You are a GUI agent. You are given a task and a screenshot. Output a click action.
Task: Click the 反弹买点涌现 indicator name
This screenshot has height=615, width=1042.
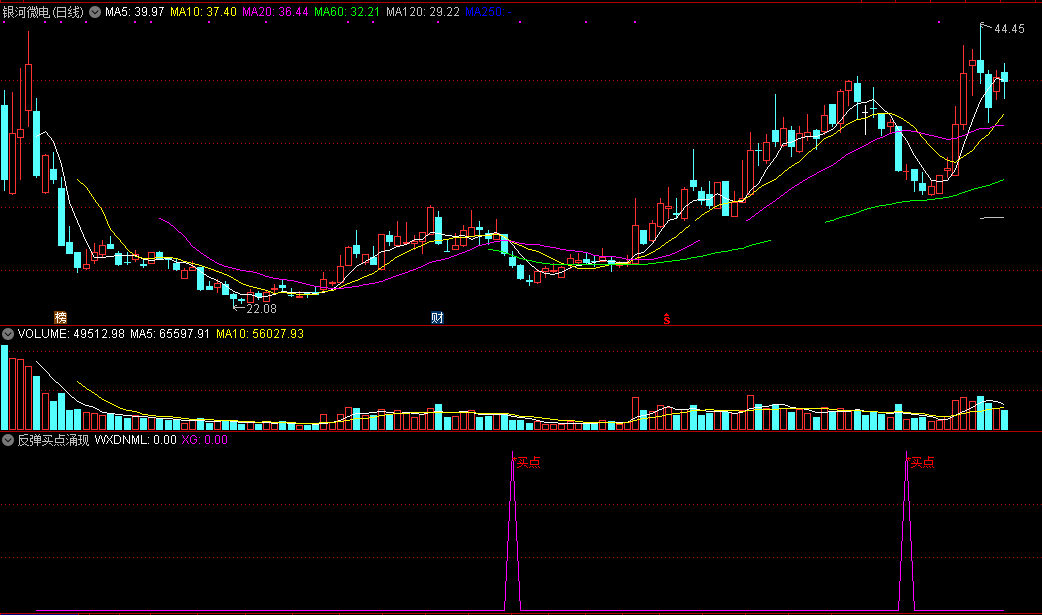[x=53, y=439]
